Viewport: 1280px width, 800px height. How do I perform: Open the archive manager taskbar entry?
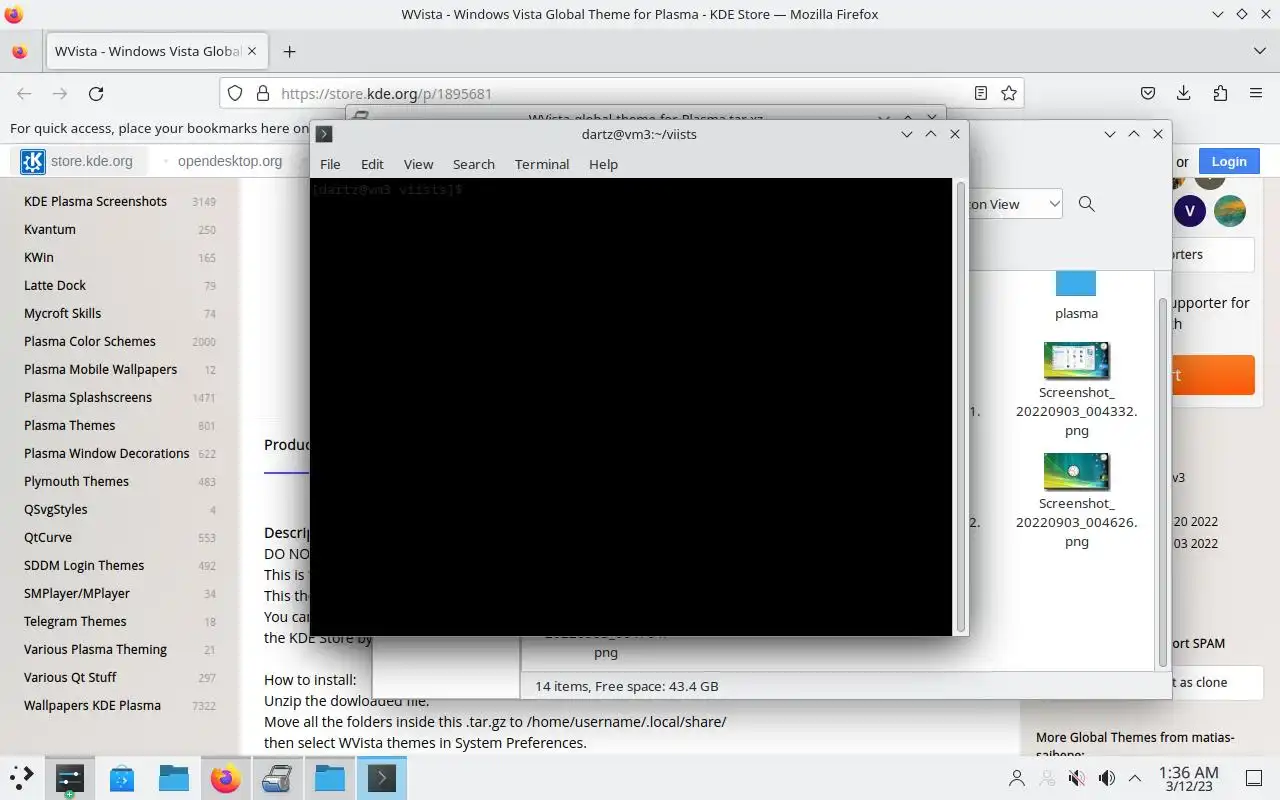click(278, 778)
